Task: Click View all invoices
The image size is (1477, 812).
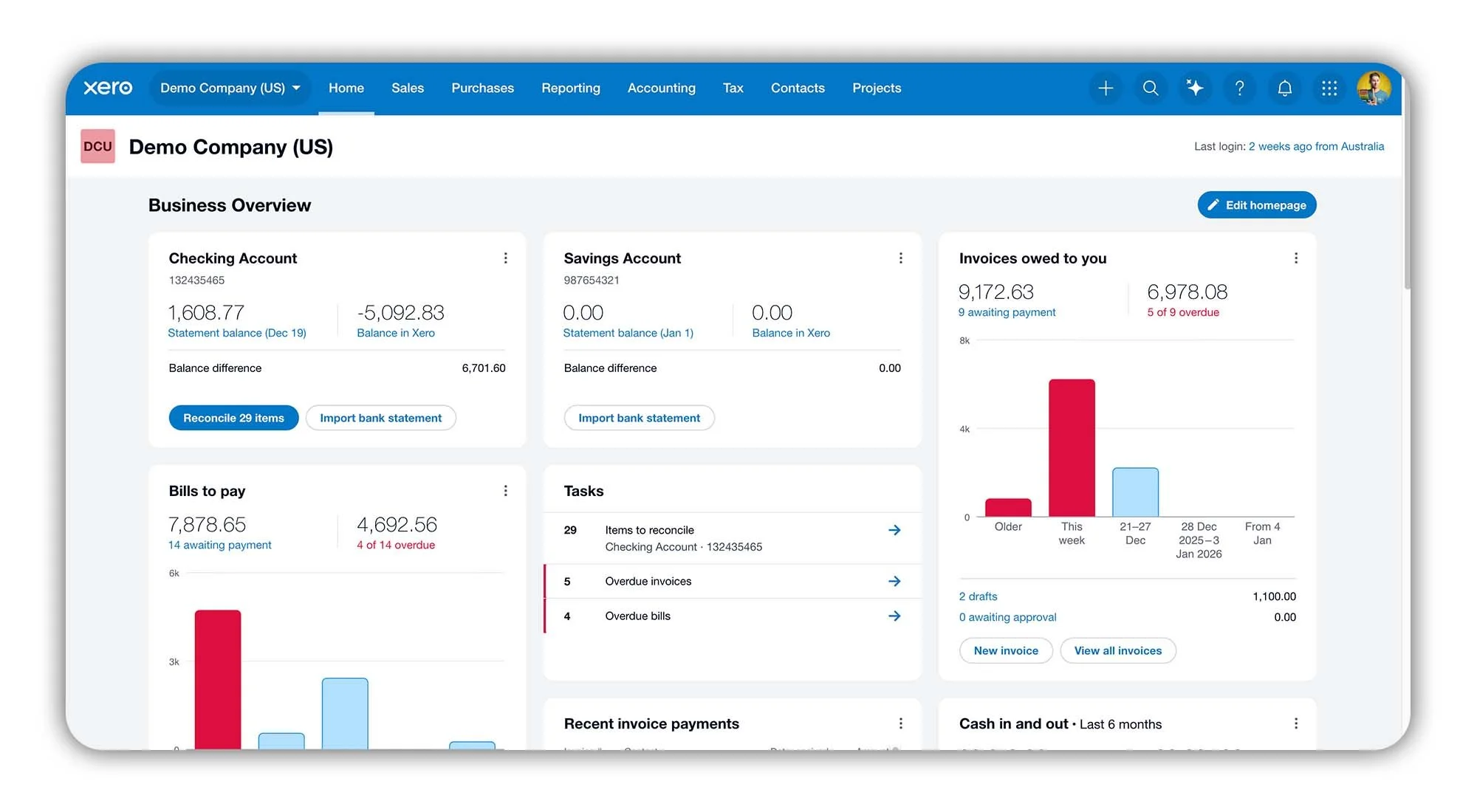Action: click(1118, 650)
